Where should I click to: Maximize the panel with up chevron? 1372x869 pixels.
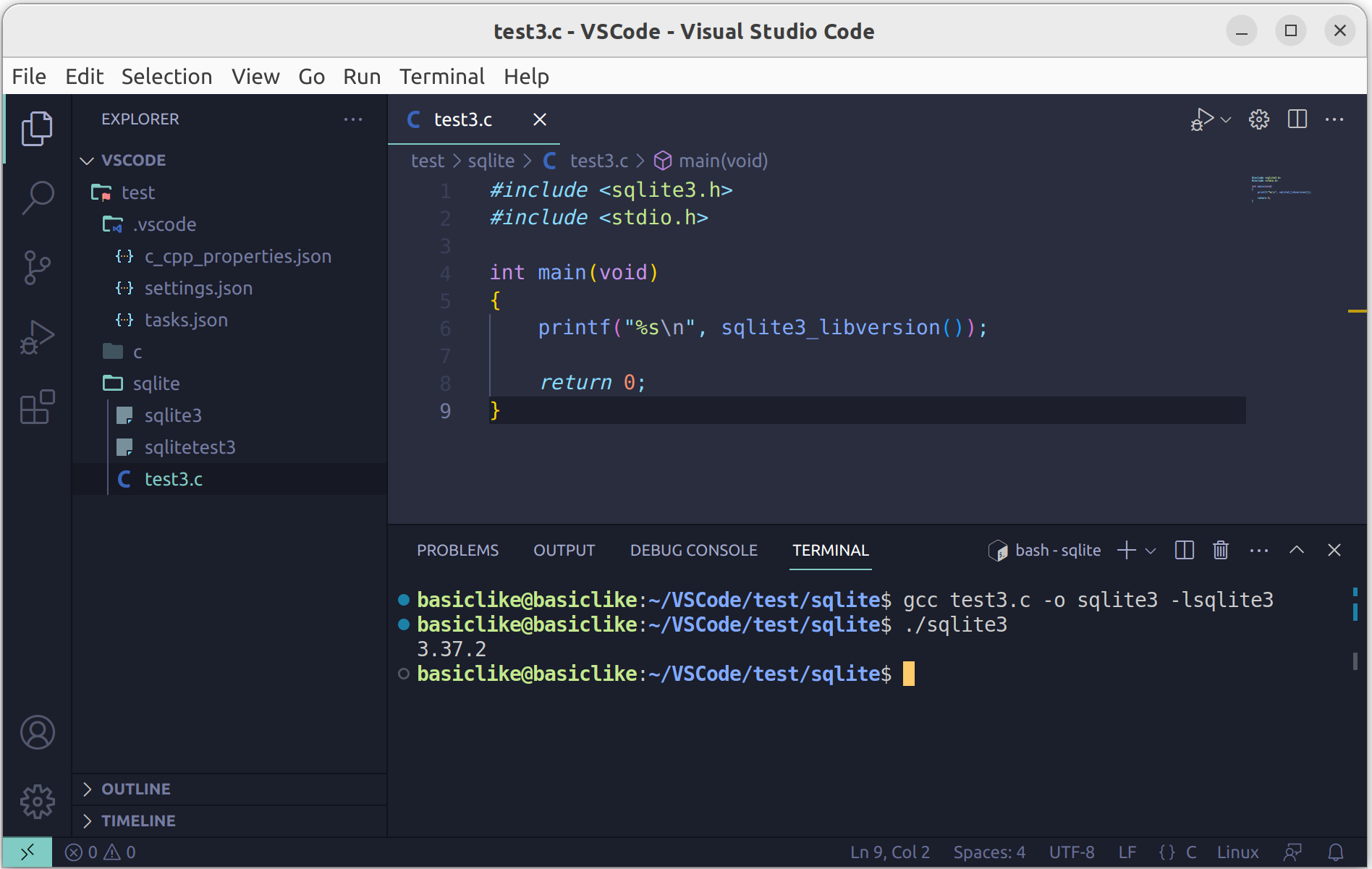pos(1297,551)
